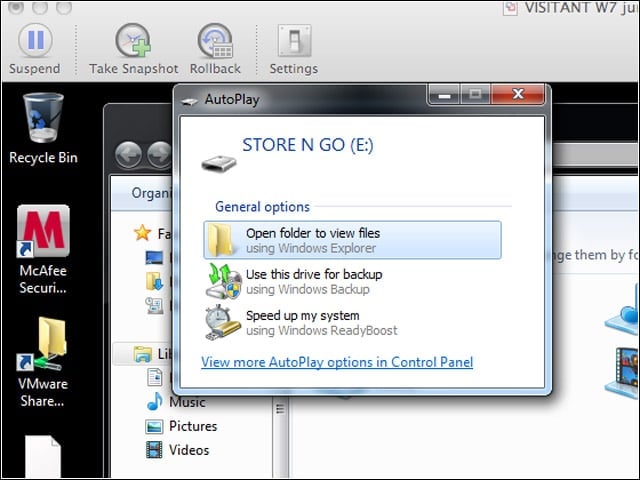This screenshot has height=480, width=640.
Task: Click Documents library icon in sidebar
Action: [155, 377]
